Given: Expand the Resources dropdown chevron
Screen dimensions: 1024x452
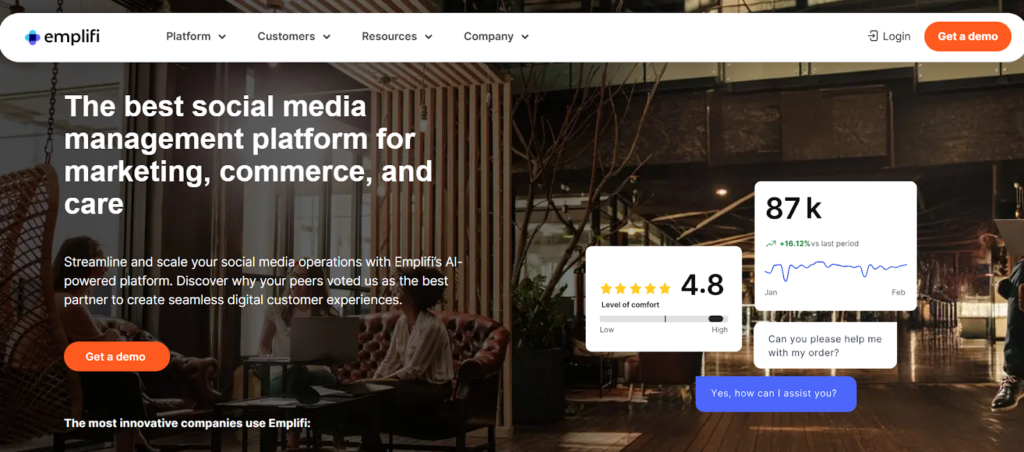Looking at the screenshot, I should point(428,37).
